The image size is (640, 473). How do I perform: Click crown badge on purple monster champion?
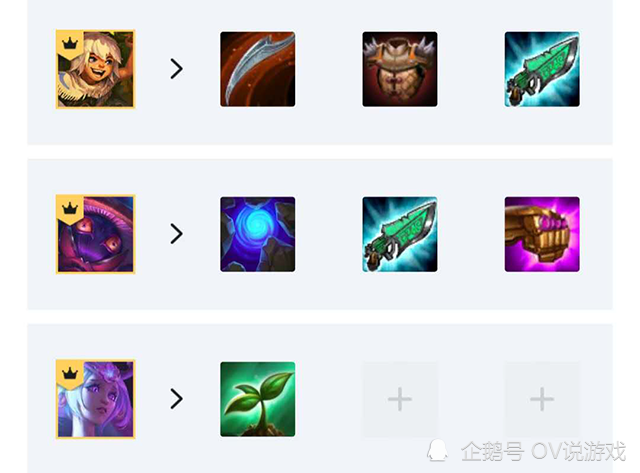70,209
